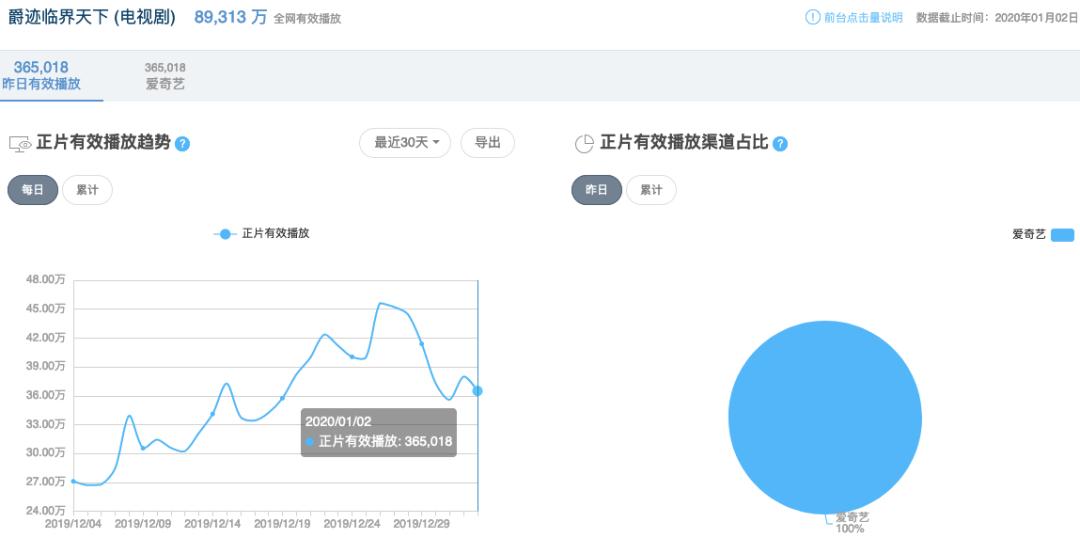
Task: Open the 昨日有效播放 tab
Action: 41,76
